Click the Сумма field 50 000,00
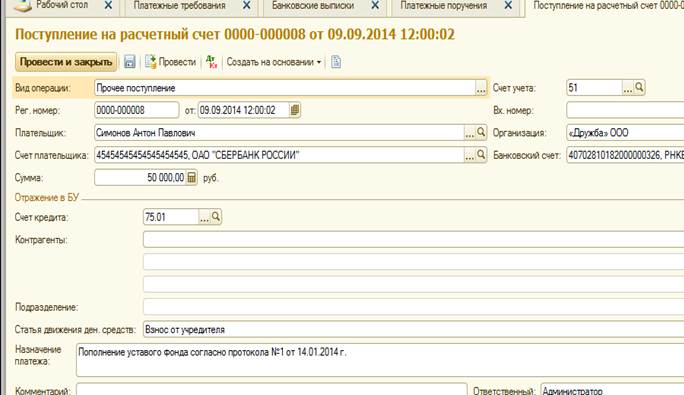Screen dimensions: 684x395 [x=140, y=178]
